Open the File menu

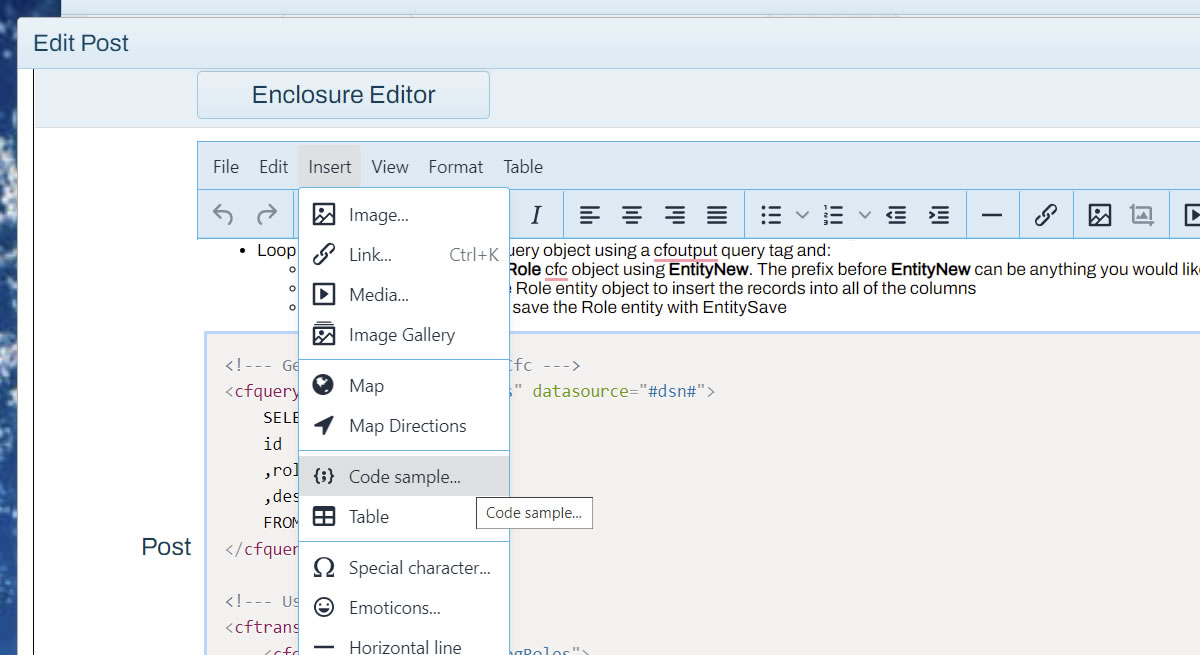pyautogui.click(x=226, y=167)
